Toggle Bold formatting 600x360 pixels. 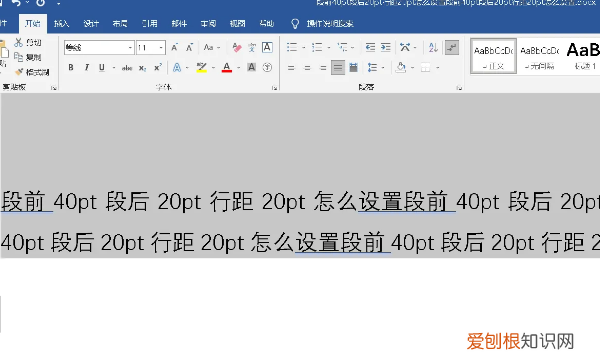71,68
